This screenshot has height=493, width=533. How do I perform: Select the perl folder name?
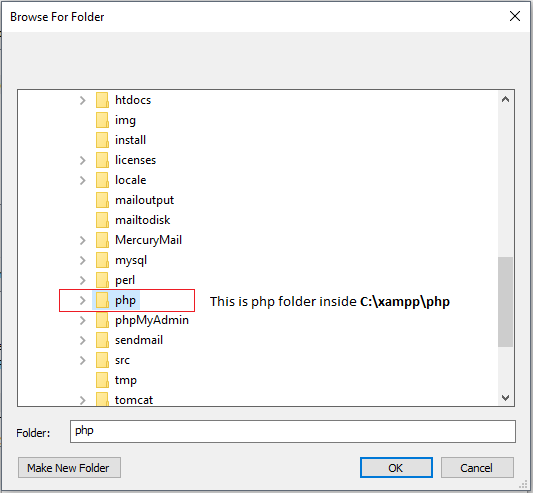point(125,280)
